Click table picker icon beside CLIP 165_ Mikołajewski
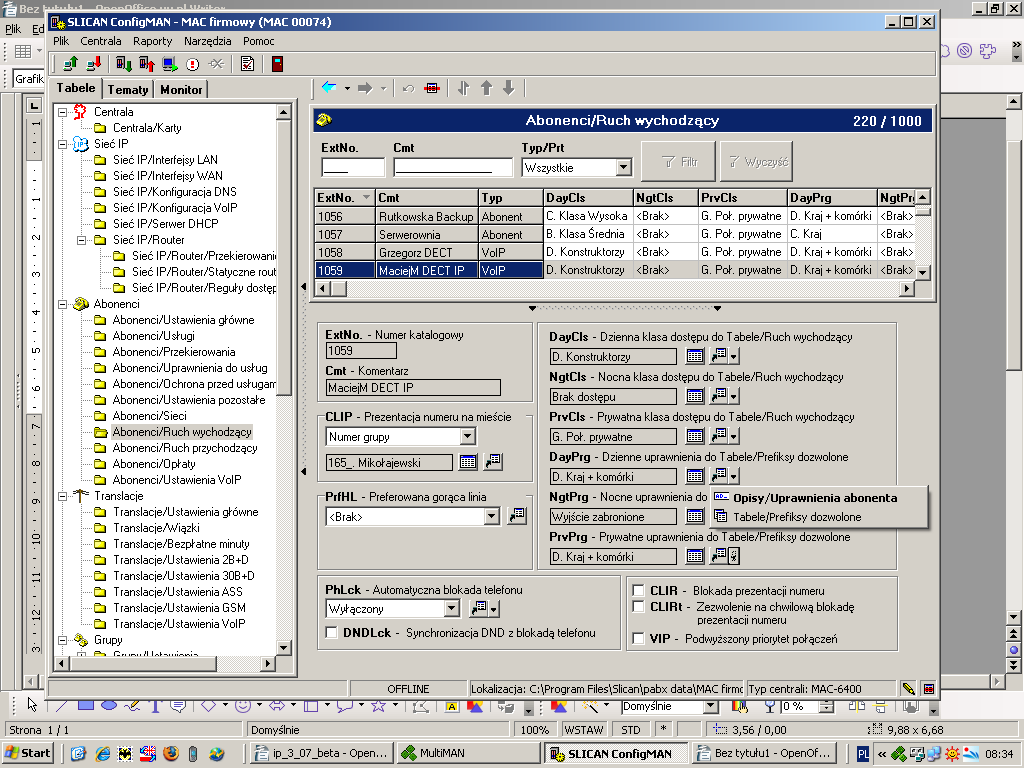The width and height of the screenshot is (1024, 768). (468, 462)
